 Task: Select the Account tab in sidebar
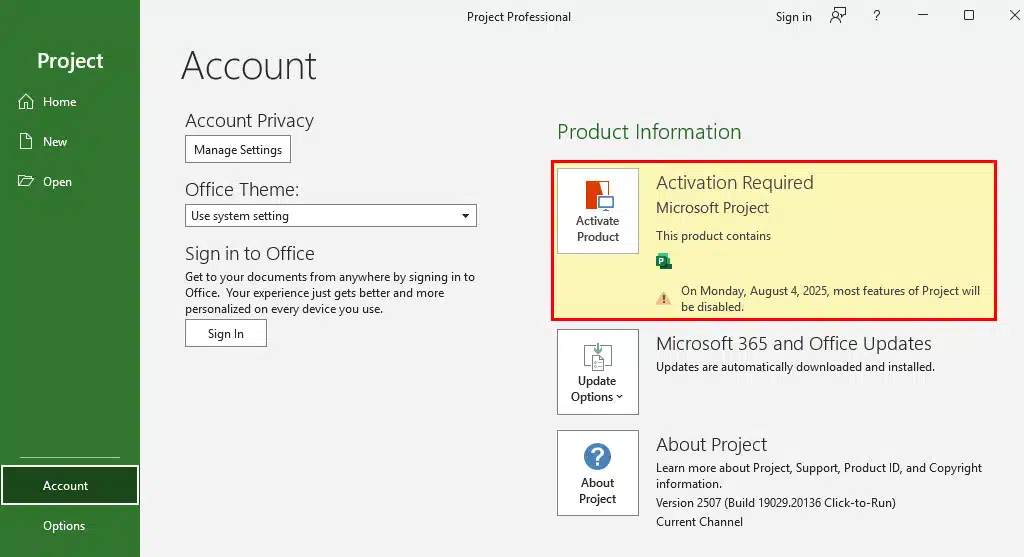pos(68,486)
